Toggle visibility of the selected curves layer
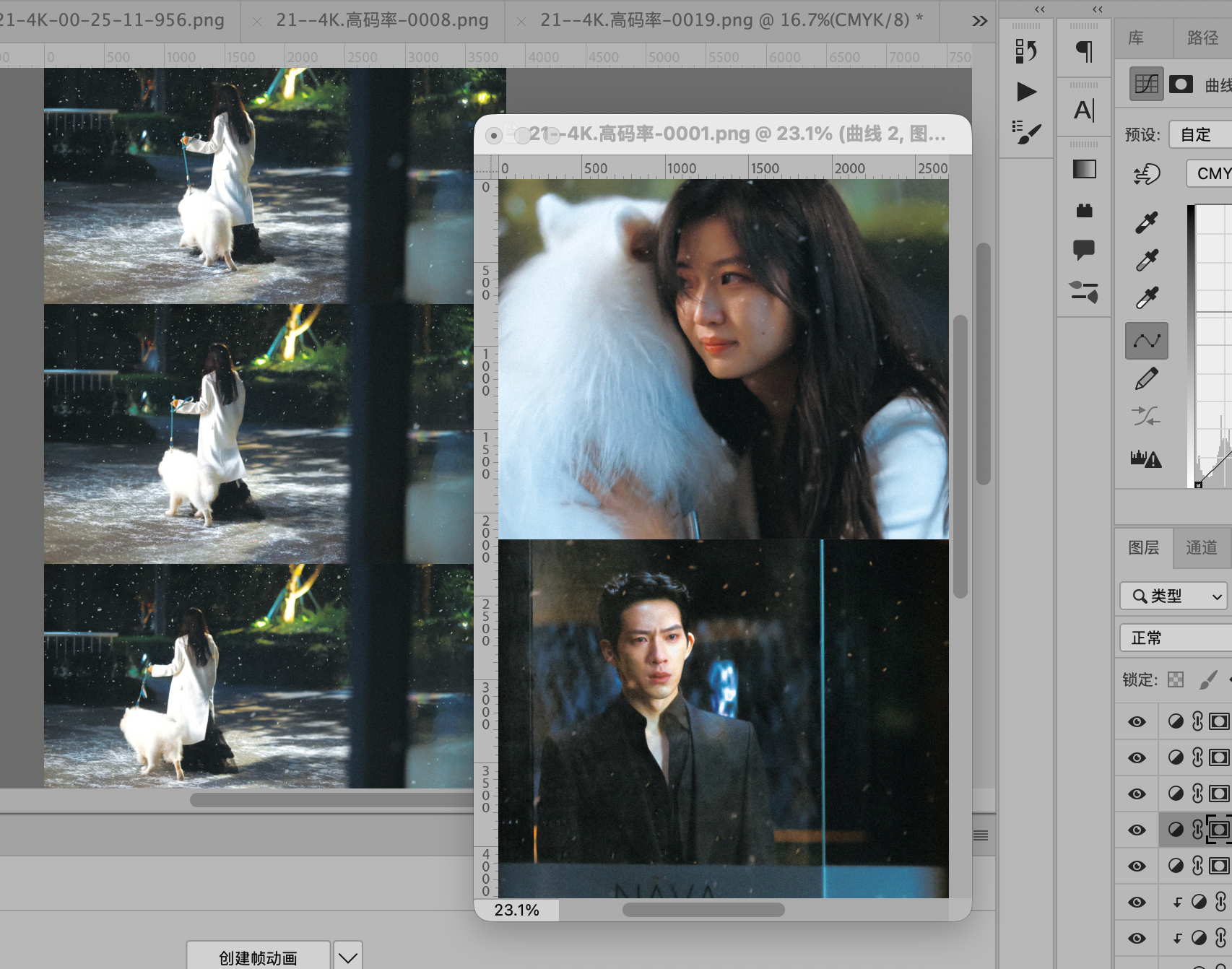The width and height of the screenshot is (1232, 969). 1137,830
